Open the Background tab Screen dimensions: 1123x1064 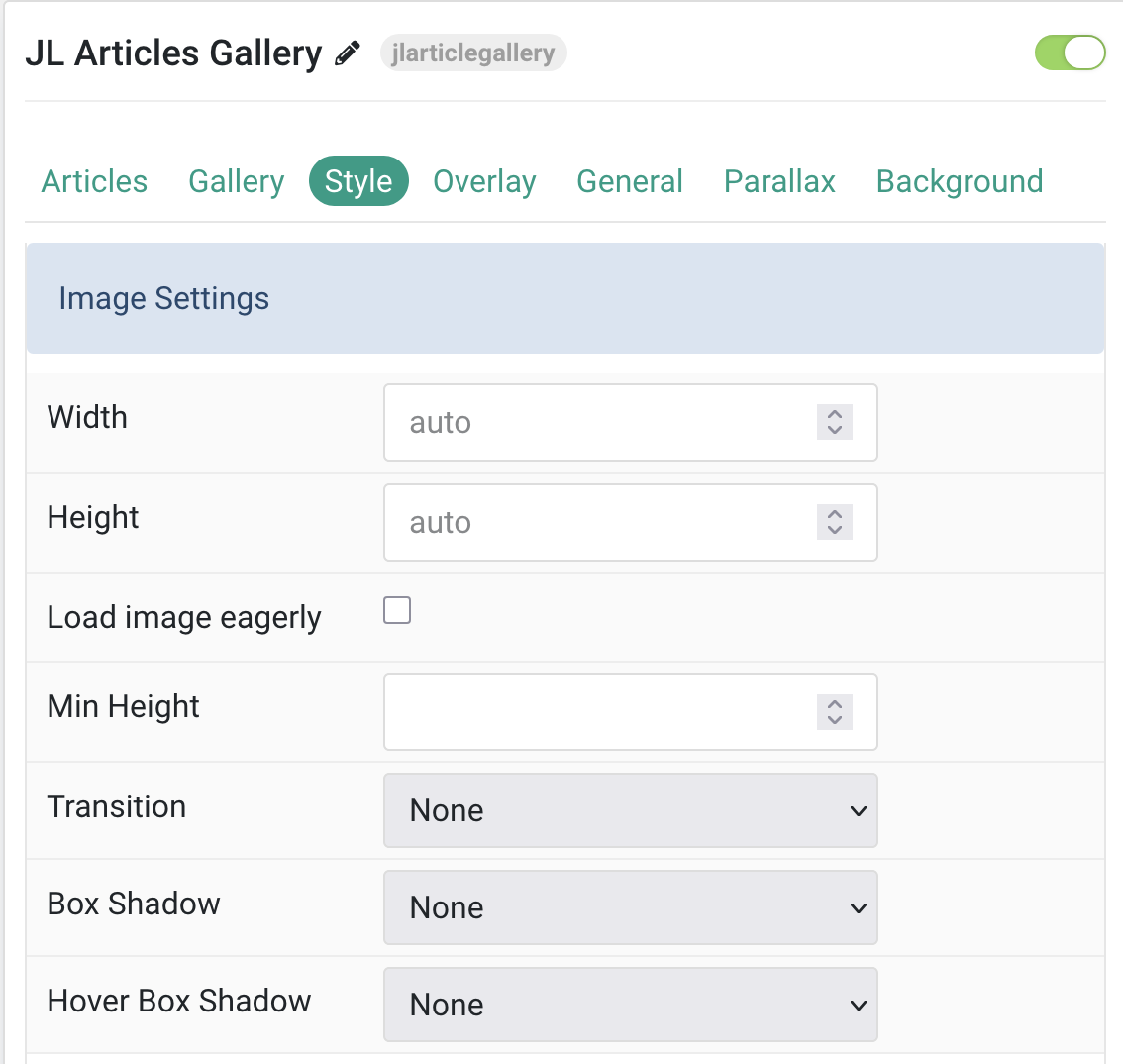click(960, 181)
